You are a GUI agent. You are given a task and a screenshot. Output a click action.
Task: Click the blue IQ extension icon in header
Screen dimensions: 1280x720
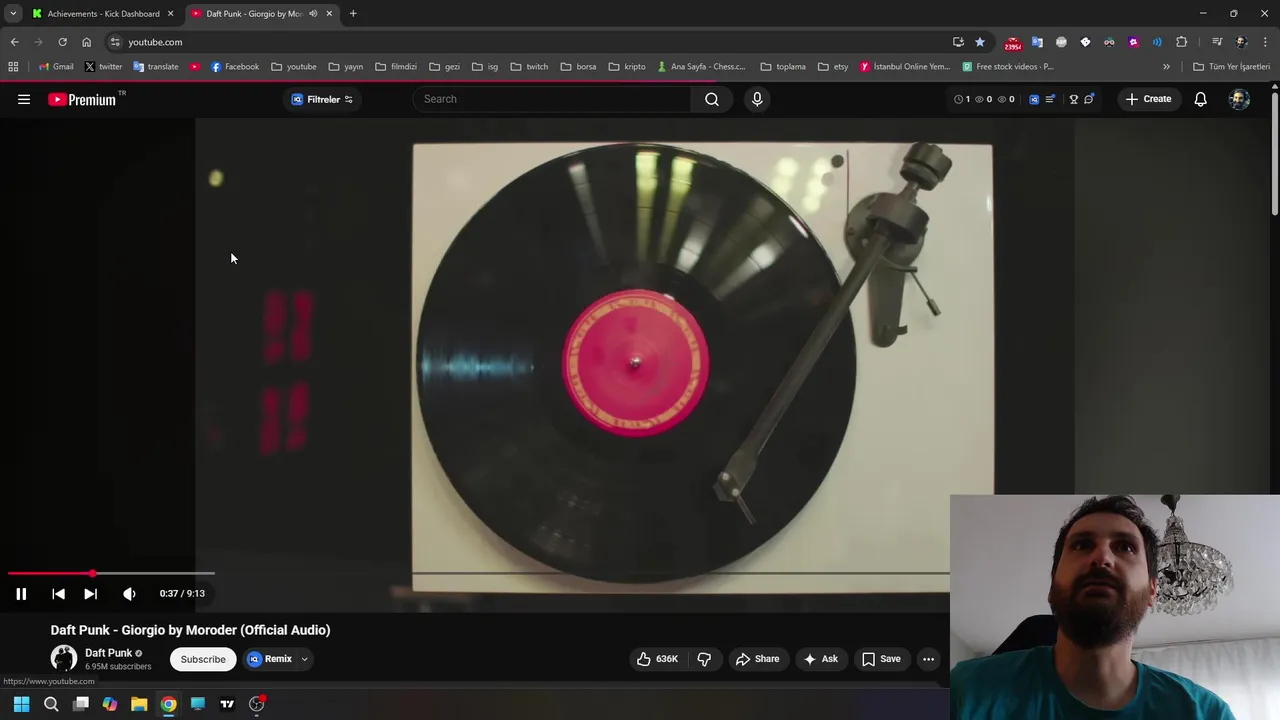pos(1034,99)
